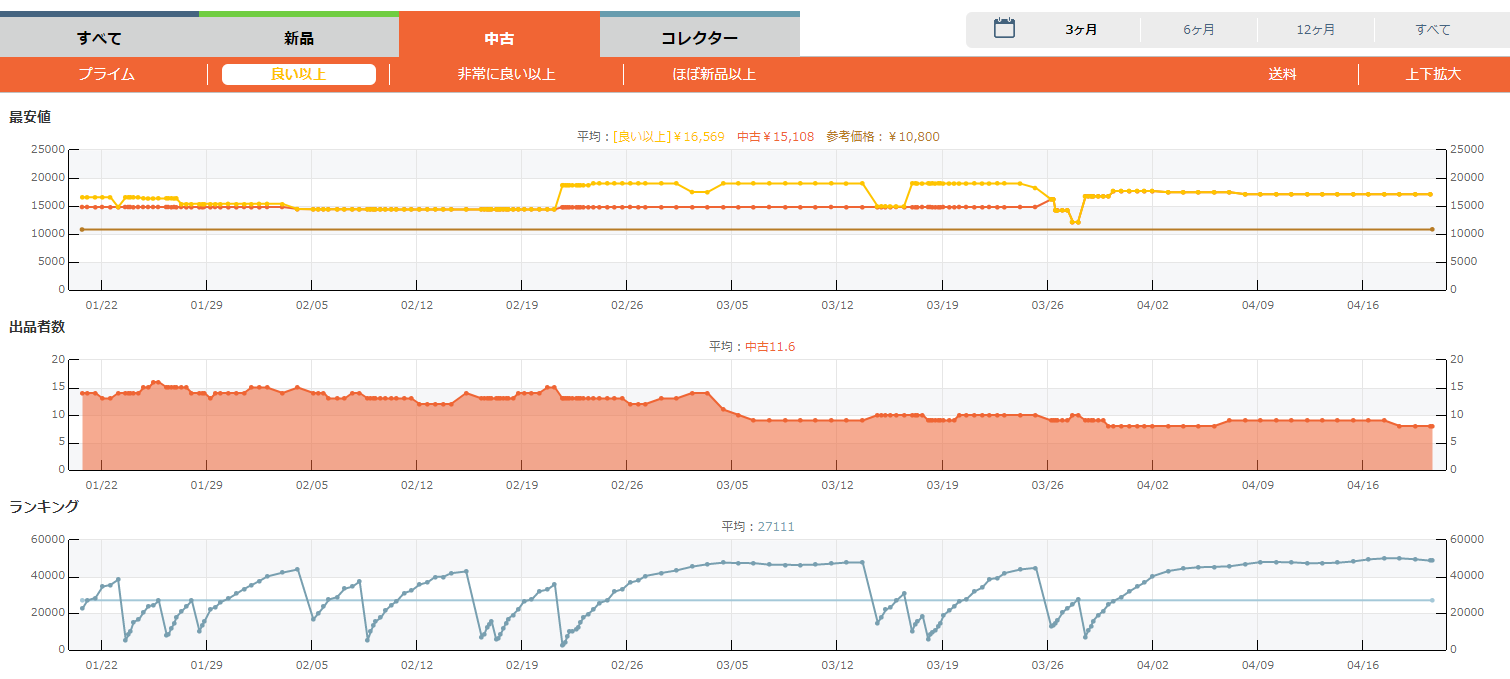Select the 中古 tab
The height and width of the screenshot is (679, 1510).
click(x=499, y=38)
